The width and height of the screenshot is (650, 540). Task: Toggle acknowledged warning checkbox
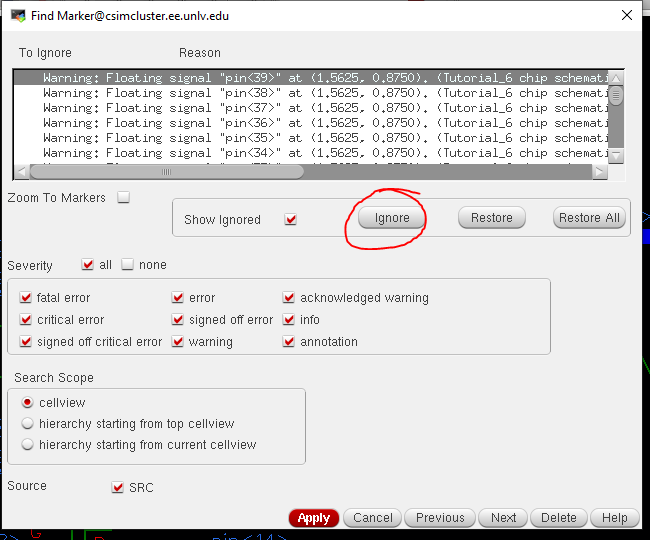(289, 297)
